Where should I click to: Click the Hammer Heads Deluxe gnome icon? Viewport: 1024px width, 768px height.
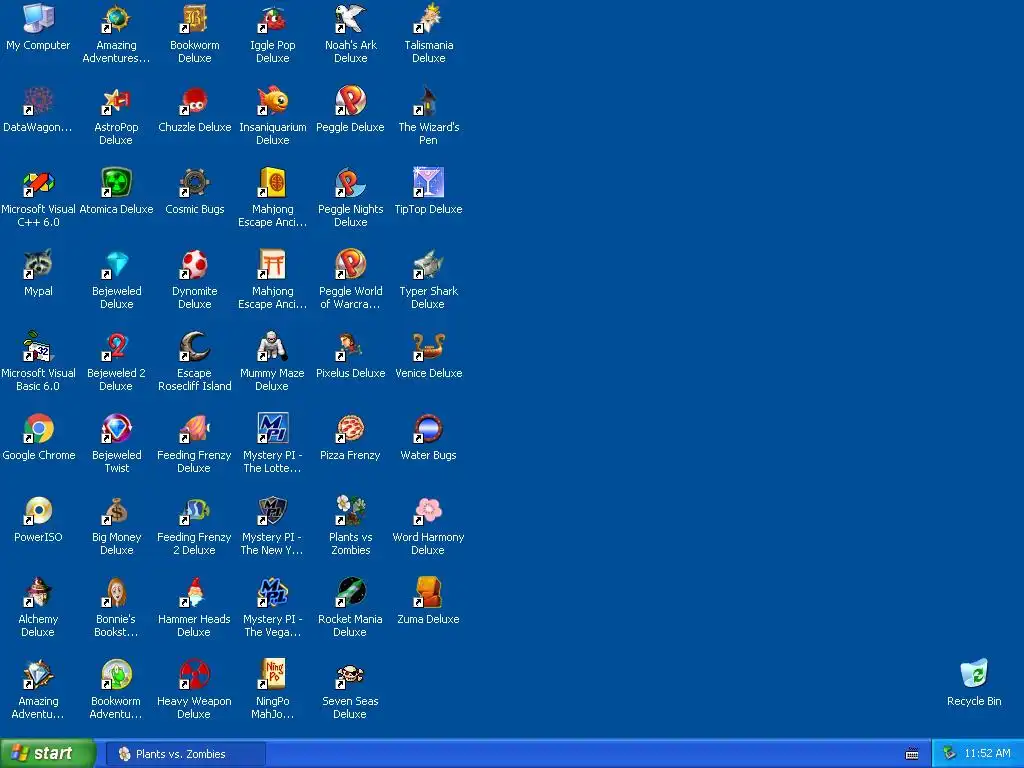tap(194, 592)
